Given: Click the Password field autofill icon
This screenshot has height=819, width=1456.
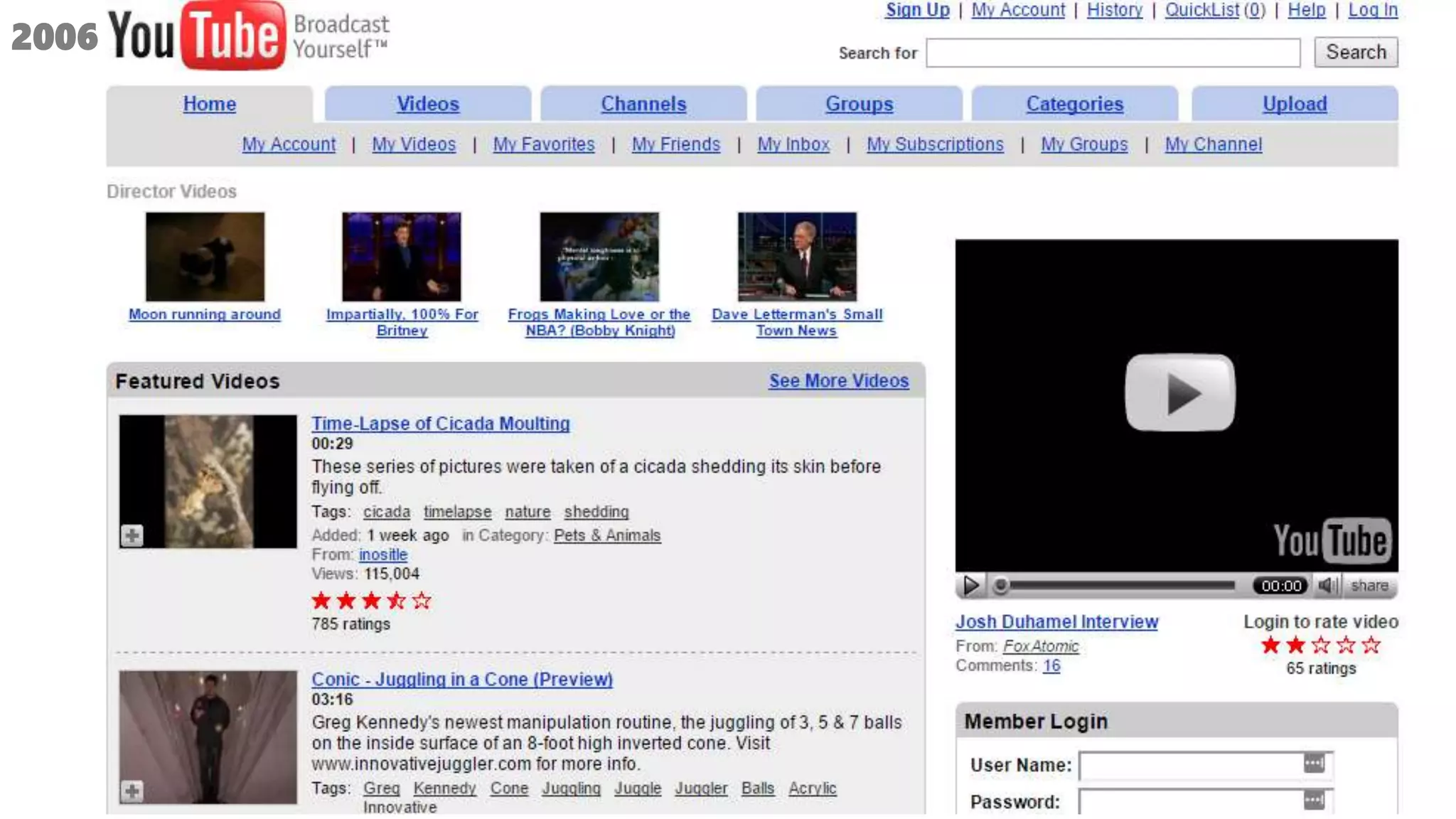Looking at the screenshot, I should tap(1314, 800).
